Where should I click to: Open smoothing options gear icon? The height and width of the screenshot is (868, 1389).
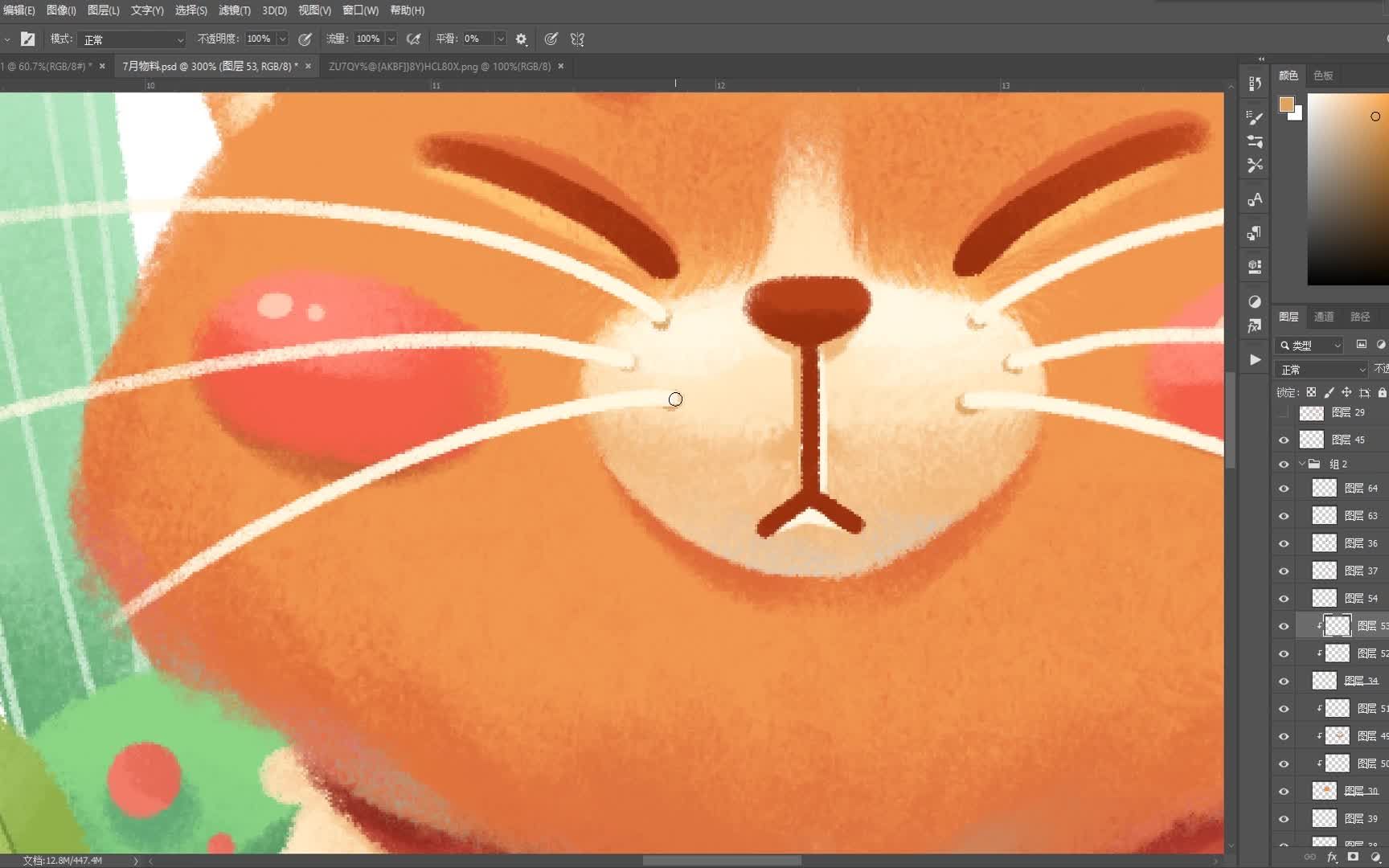[x=521, y=39]
